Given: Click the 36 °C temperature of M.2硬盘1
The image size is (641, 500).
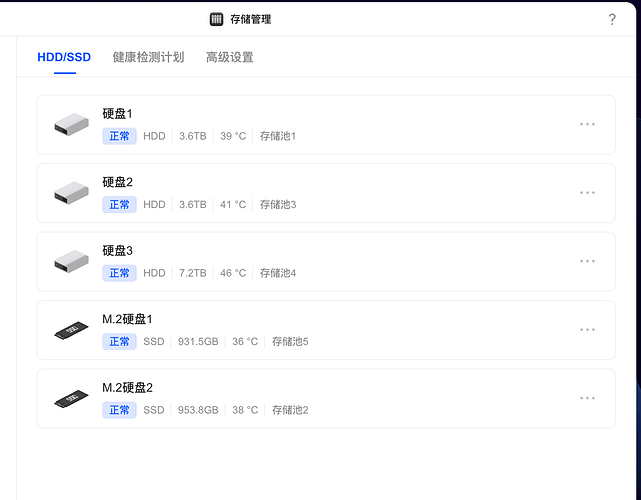Looking at the screenshot, I should [x=245, y=341].
